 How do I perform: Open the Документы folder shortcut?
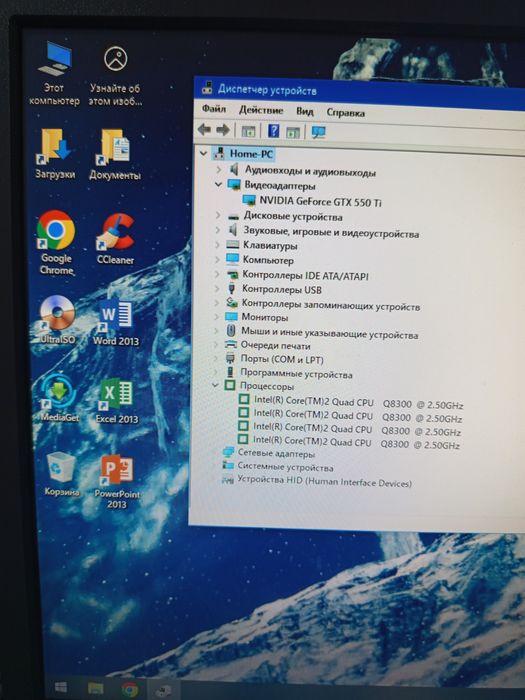pos(115,154)
